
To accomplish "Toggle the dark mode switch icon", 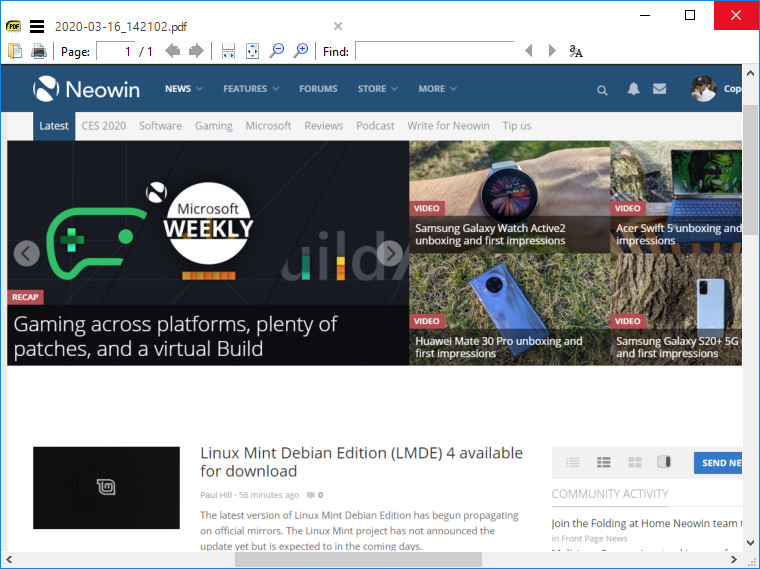I will [664, 462].
